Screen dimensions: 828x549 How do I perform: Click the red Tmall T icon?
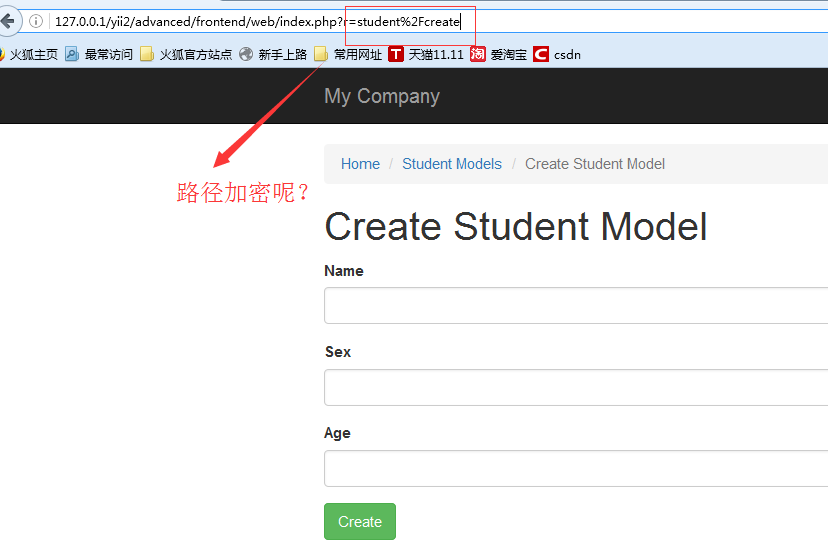tap(396, 54)
